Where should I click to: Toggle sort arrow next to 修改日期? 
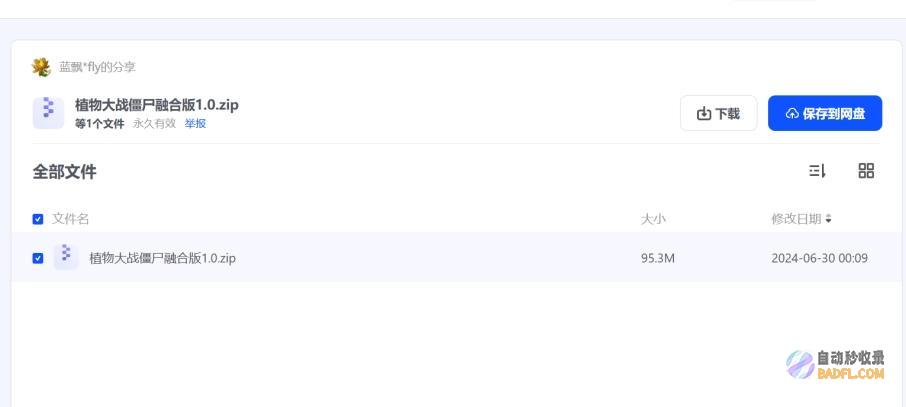pyautogui.click(x=829, y=219)
